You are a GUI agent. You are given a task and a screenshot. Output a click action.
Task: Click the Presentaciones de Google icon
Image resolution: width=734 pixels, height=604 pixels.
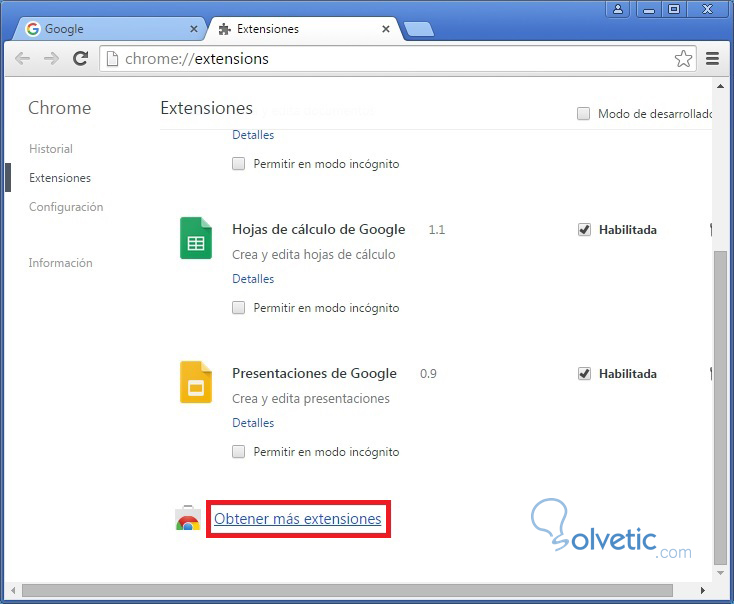tap(196, 382)
